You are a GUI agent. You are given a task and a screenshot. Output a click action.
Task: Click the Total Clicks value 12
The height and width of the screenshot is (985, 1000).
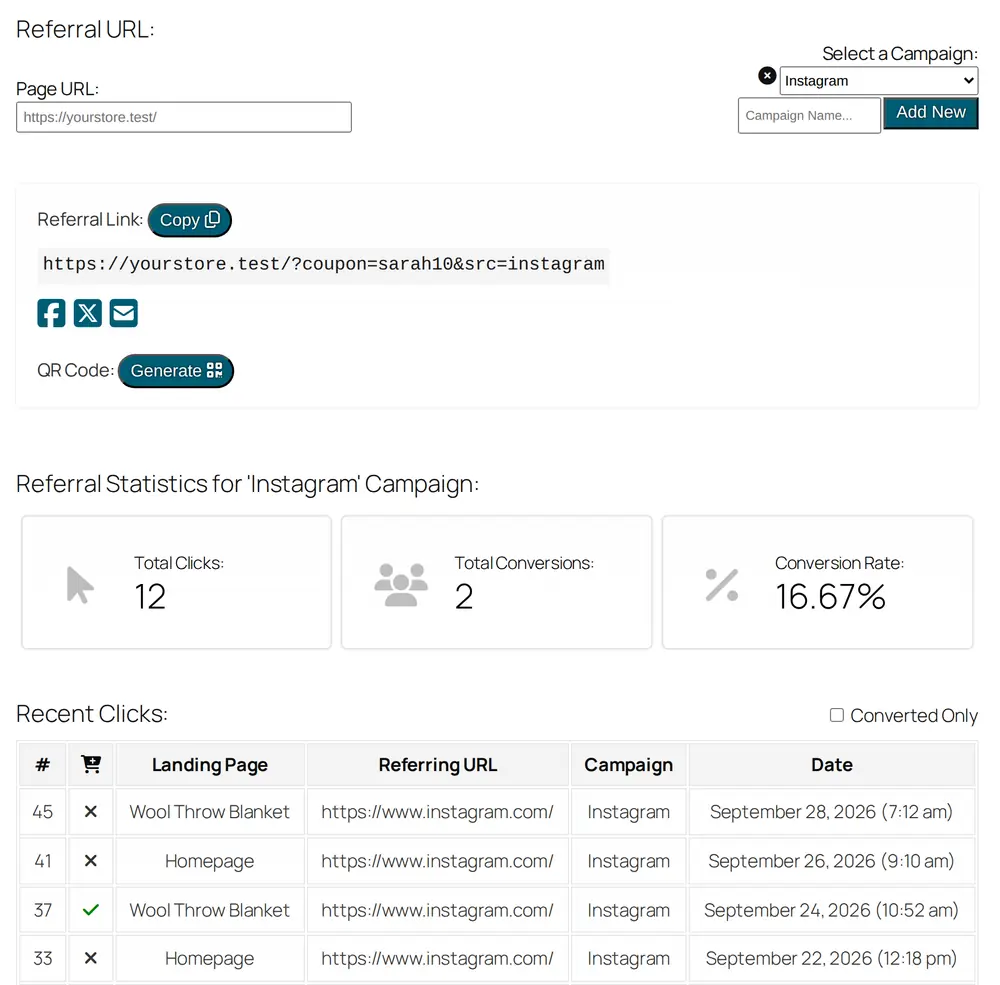[150, 596]
